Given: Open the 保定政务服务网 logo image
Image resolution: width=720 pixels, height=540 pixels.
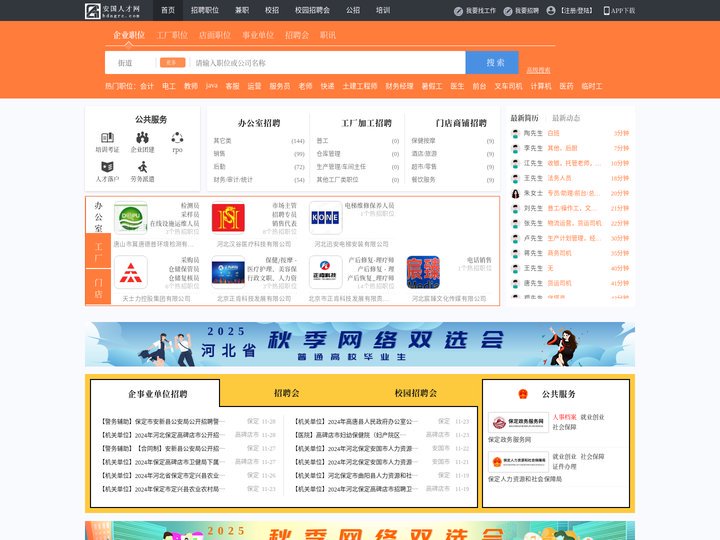Looking at the screenshot, I should pos(518,422).
